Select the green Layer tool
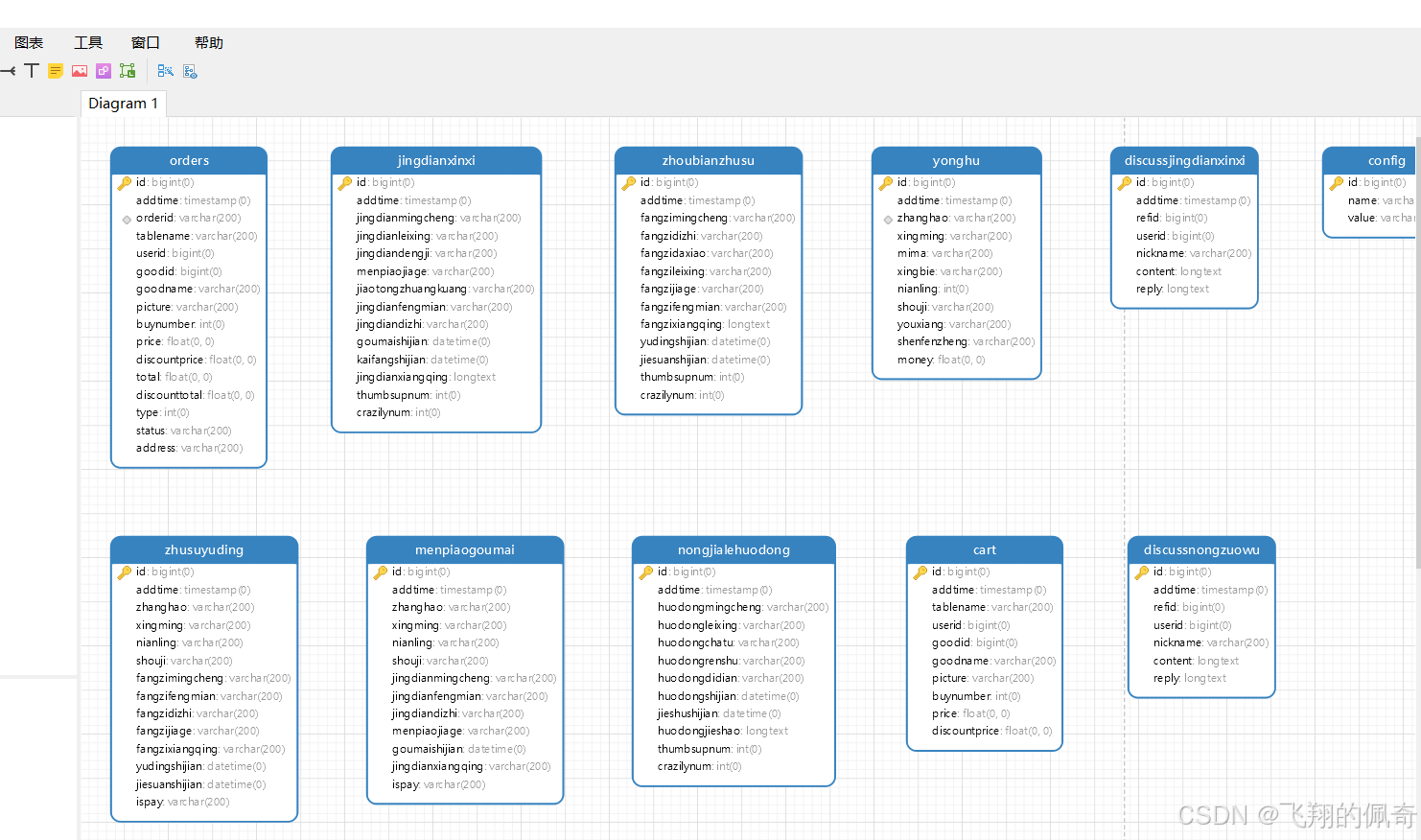Viewport: 1421px width, 840px height. (128, 71)
